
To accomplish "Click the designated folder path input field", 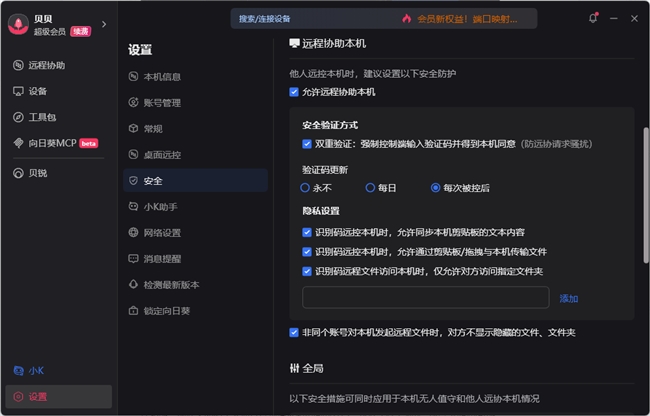I will point(425,298).
